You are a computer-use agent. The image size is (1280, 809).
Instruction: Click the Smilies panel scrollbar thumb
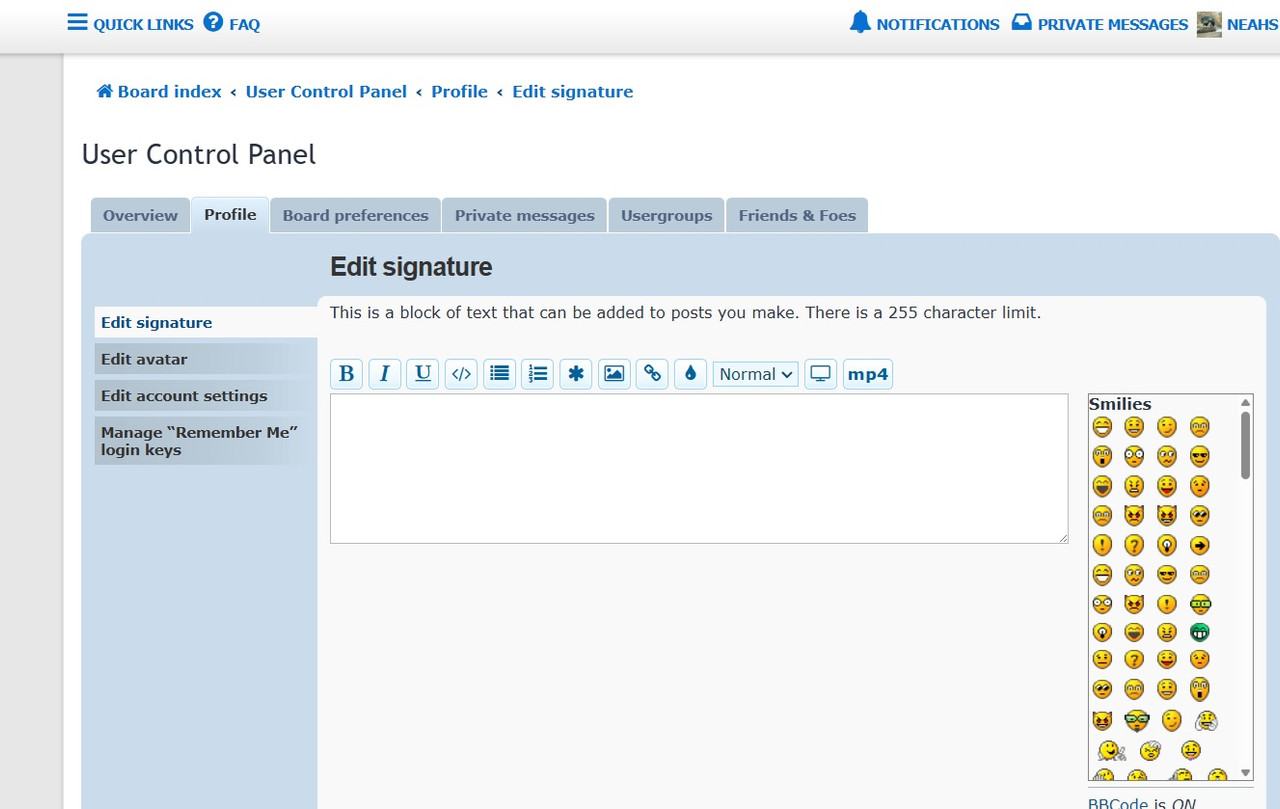1245,445
